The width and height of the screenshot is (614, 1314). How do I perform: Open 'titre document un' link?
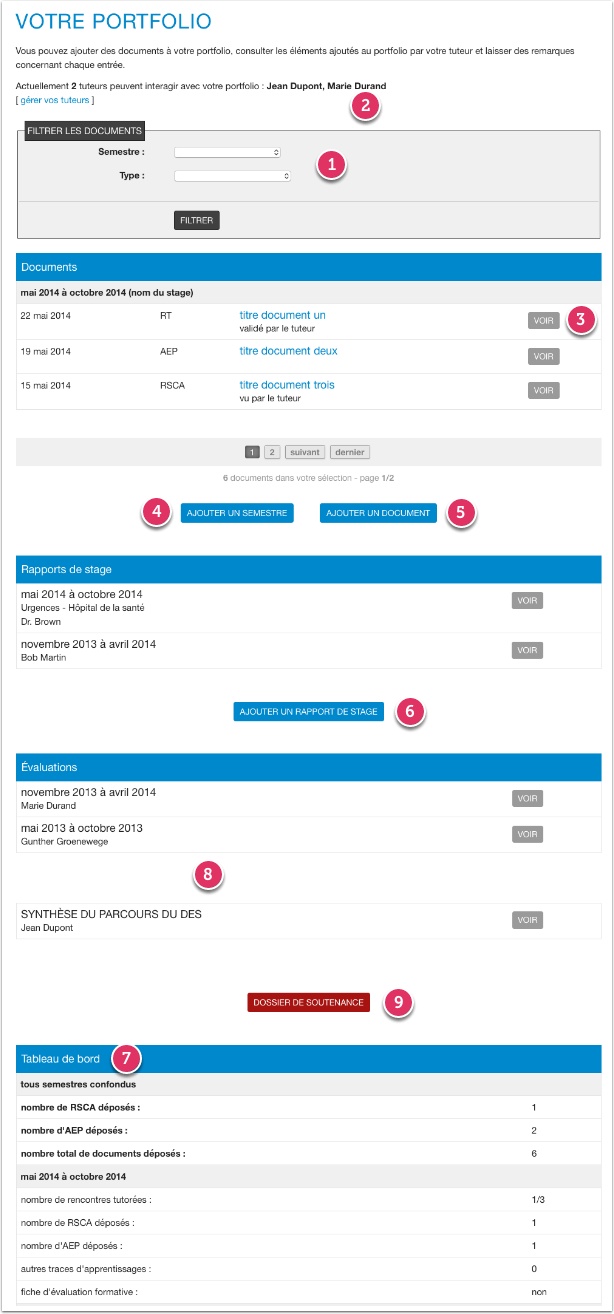[x=282, y=315]
